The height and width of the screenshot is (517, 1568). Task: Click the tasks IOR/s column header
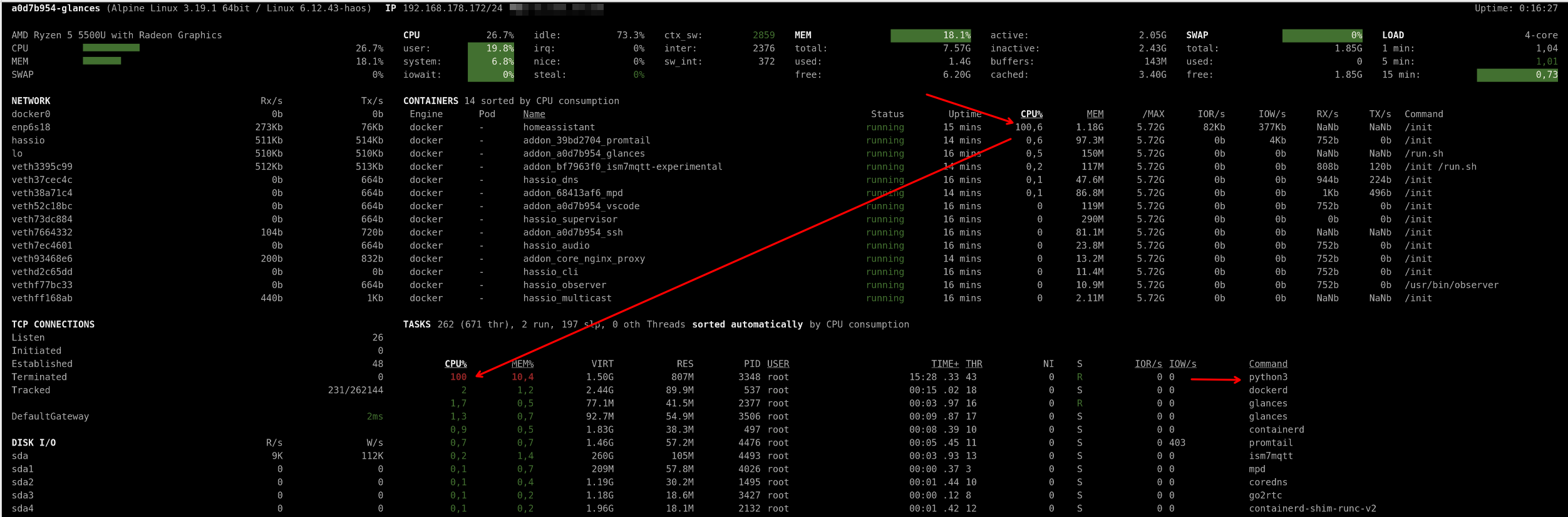[1148, 364]
